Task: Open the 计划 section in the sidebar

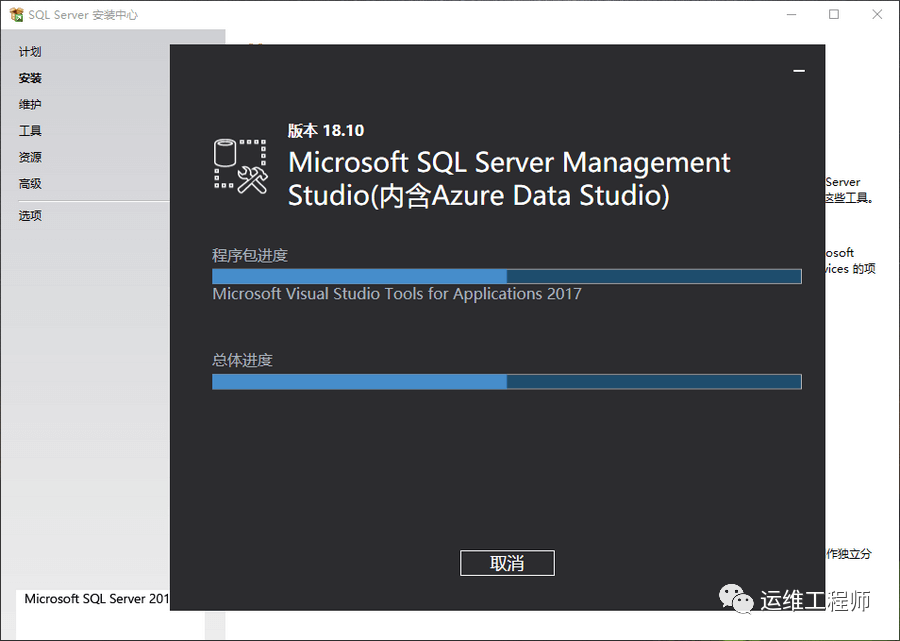Action: click(x=30, y=52)
